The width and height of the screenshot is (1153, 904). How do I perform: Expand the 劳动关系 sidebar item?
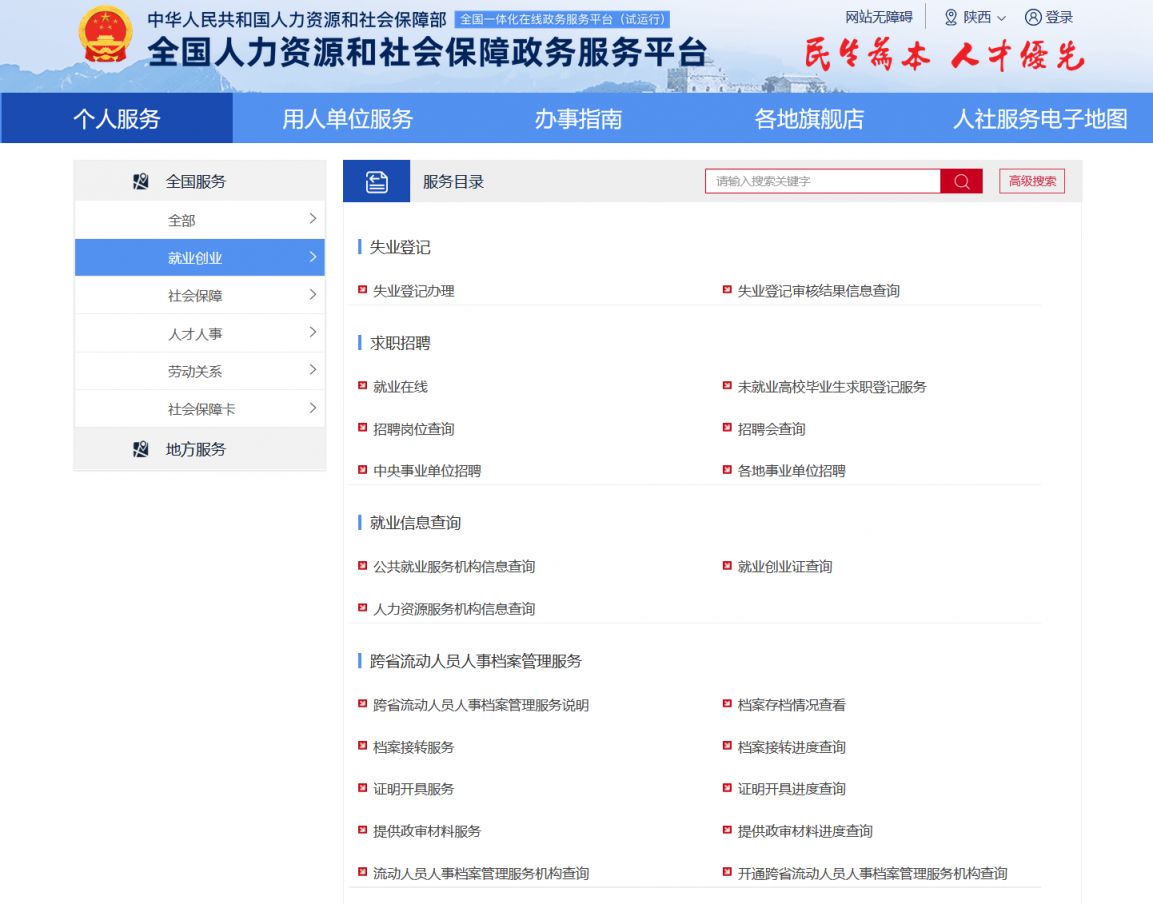pyautogui.click(x=312, y=370)
